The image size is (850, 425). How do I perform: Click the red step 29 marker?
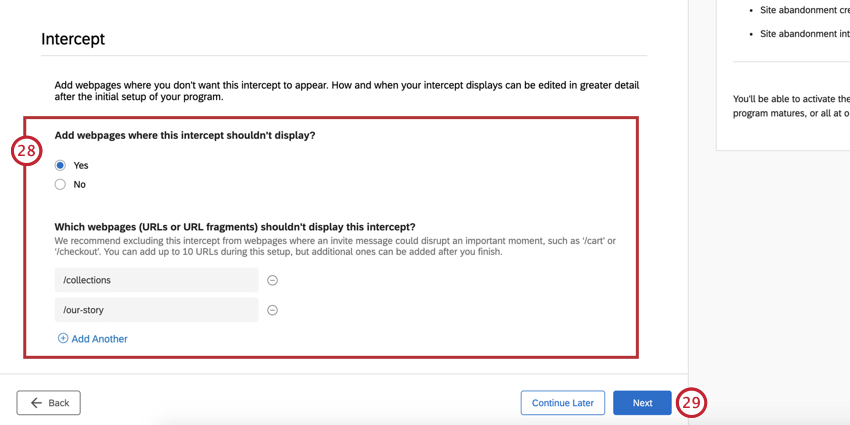(x=691, y=403)
